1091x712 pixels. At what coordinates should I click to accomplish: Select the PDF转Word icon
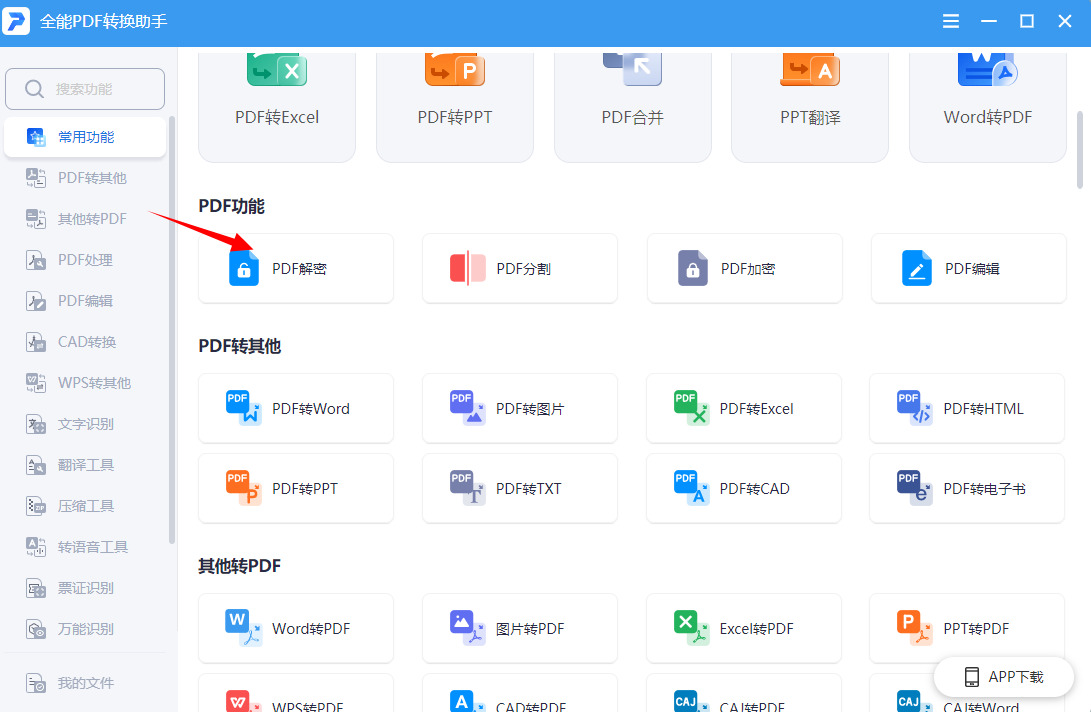tap(244, 408)
